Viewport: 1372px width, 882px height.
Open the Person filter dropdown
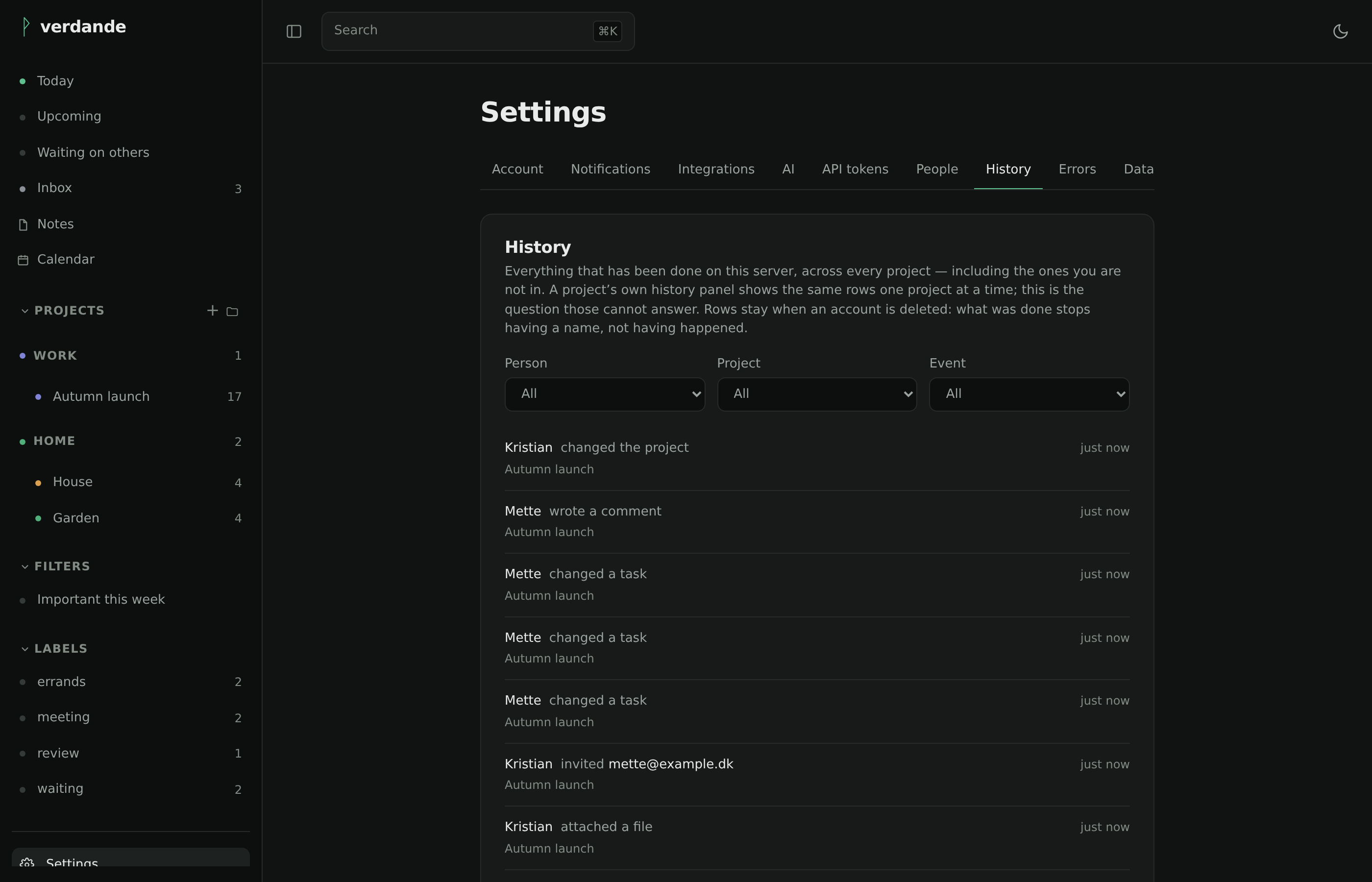click(605, 394)
